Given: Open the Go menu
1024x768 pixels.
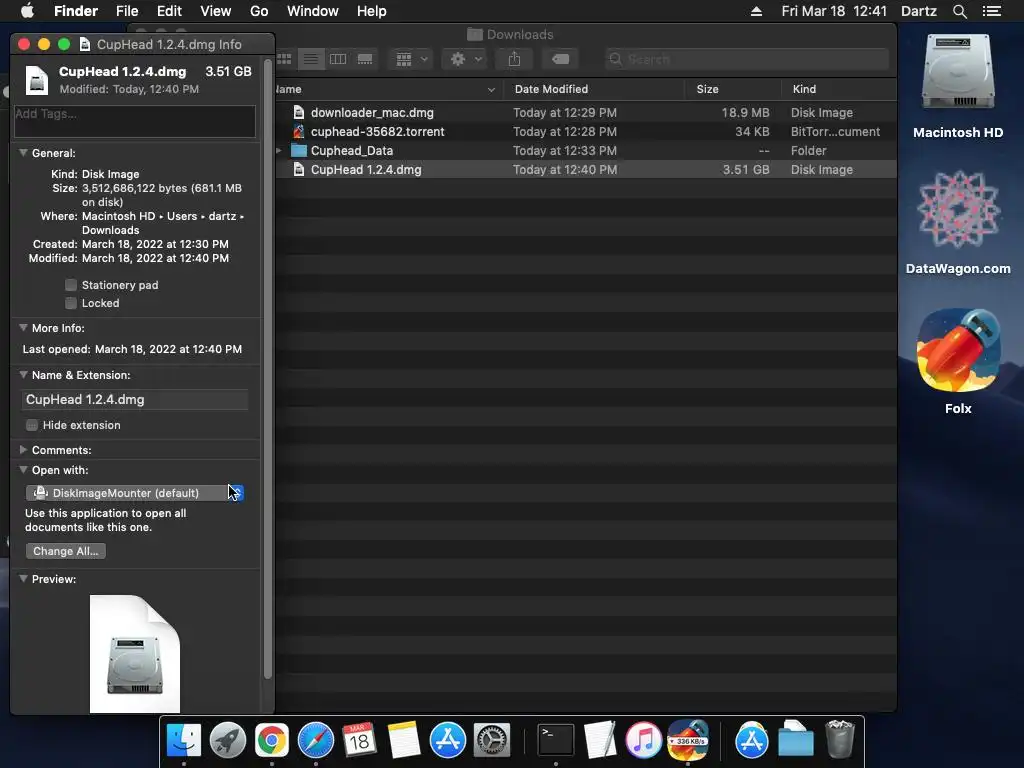Looking at the screenshot, I should click(x=259, y=11).
